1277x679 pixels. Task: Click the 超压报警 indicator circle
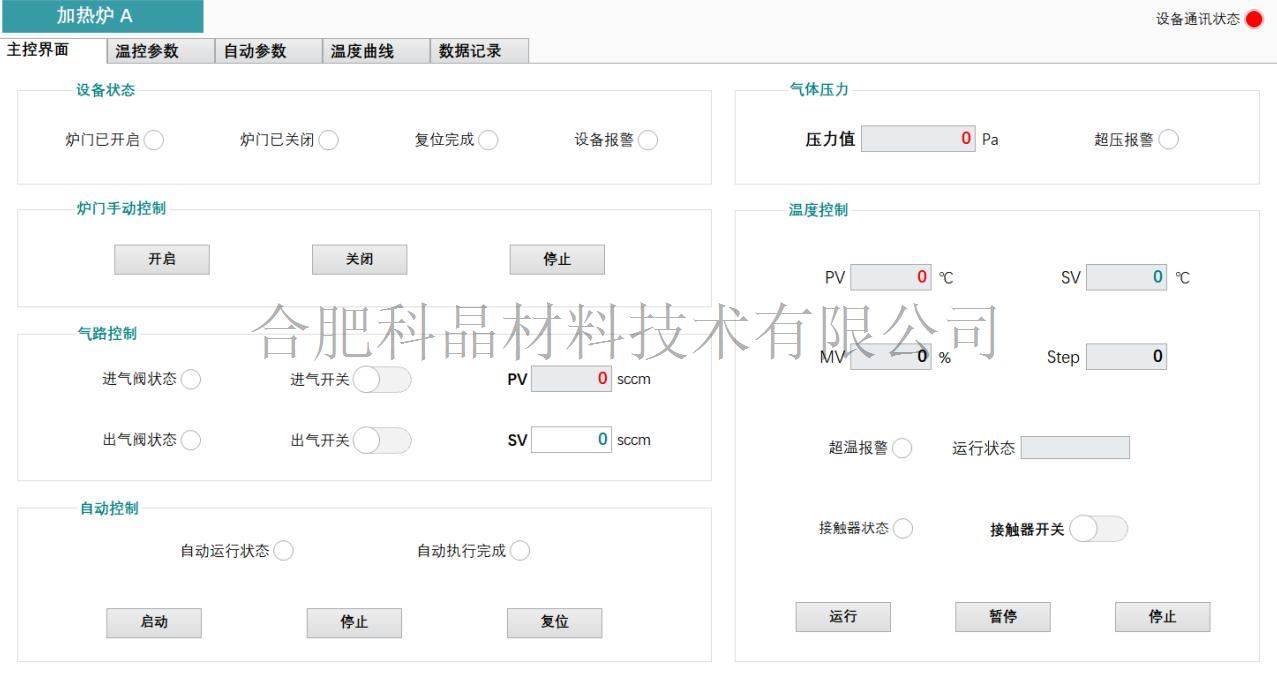tap(1168, 140)
